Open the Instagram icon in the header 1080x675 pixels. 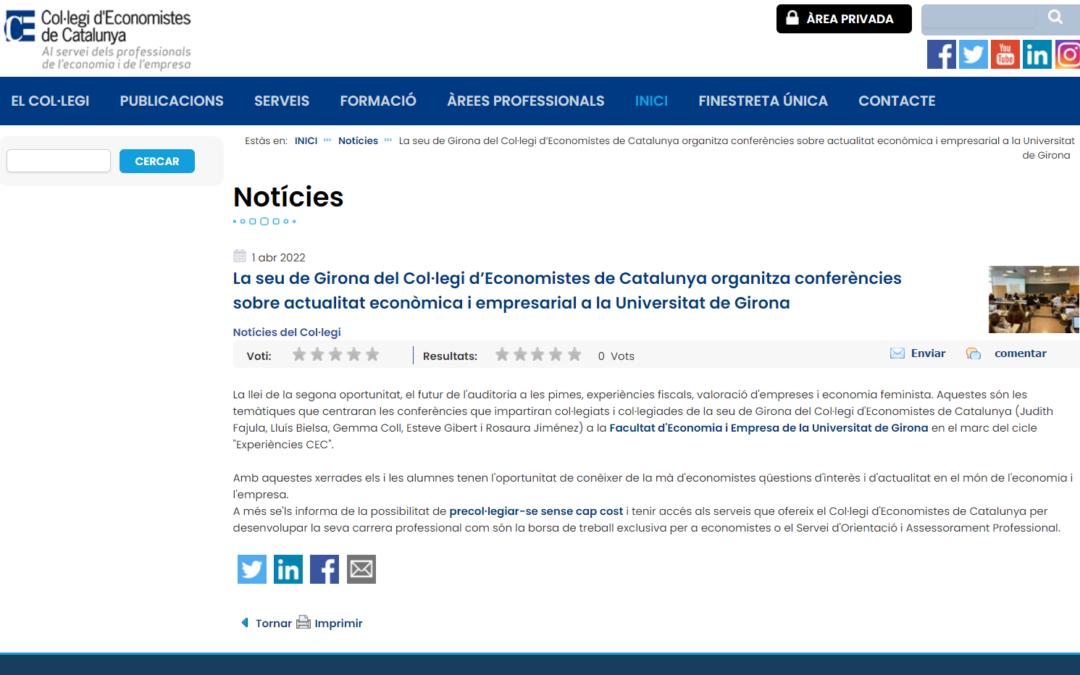pos(1067,54)
